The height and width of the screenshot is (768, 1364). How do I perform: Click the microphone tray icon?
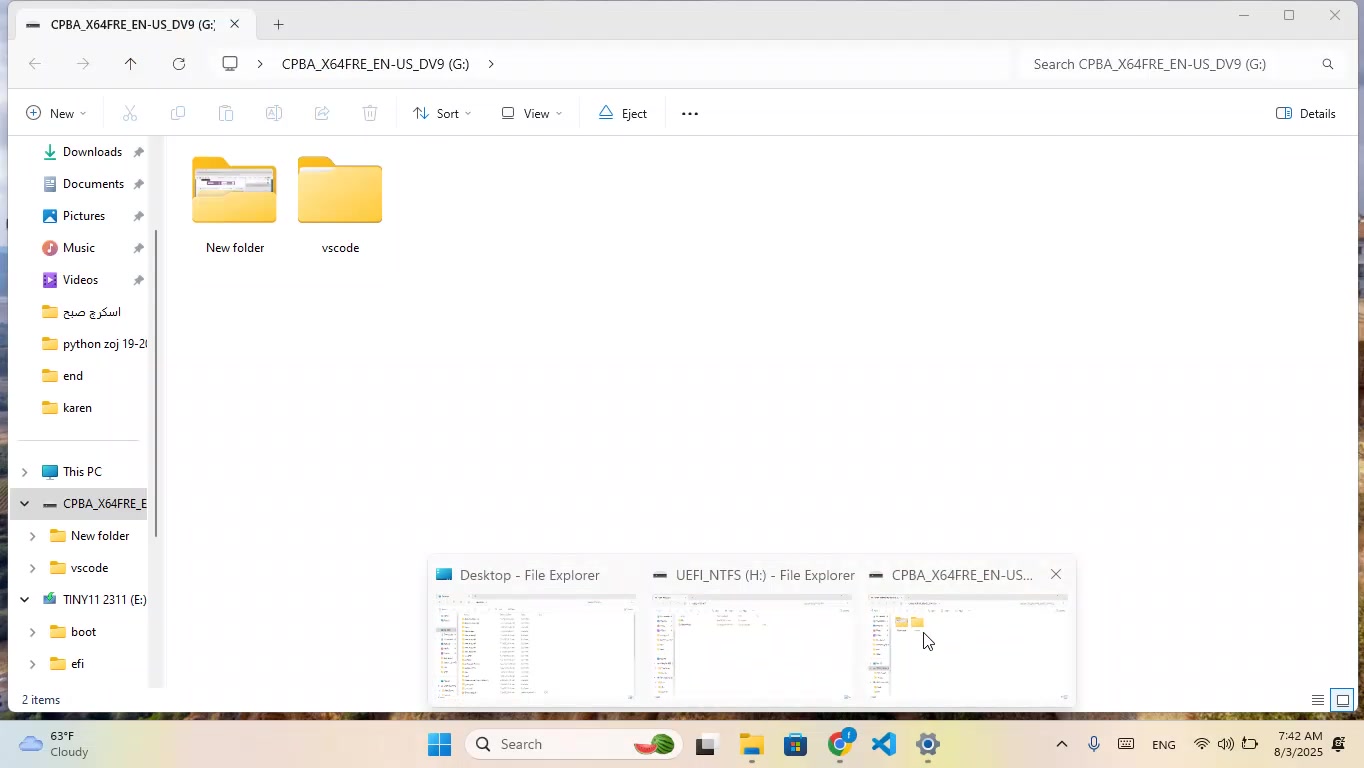click(1094, 745)
